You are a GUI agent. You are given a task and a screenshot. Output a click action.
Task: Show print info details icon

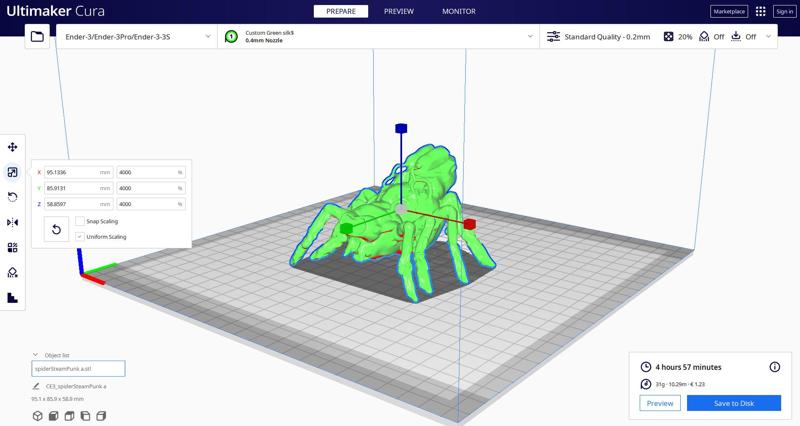[774, 367]
